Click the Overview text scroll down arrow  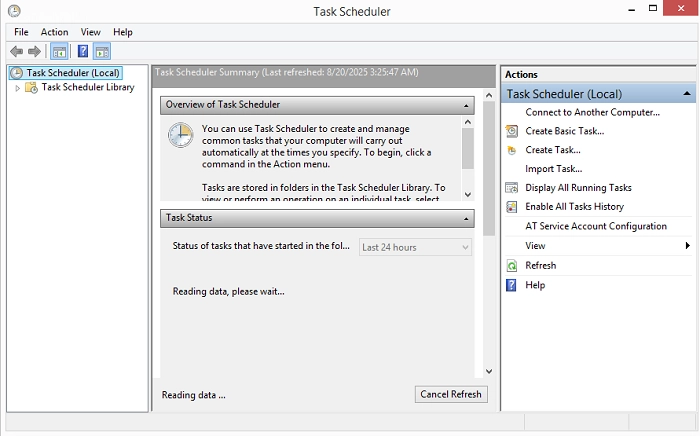[467, 195]
